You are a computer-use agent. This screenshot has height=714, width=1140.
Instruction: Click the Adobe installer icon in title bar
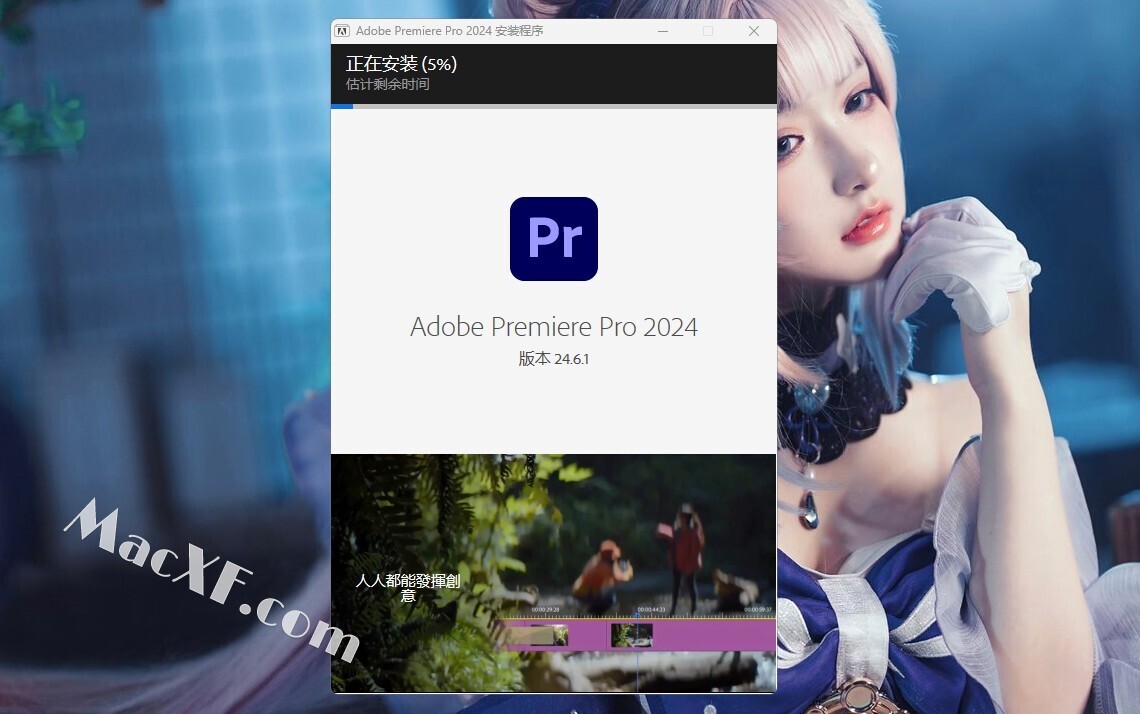[342, 31]
